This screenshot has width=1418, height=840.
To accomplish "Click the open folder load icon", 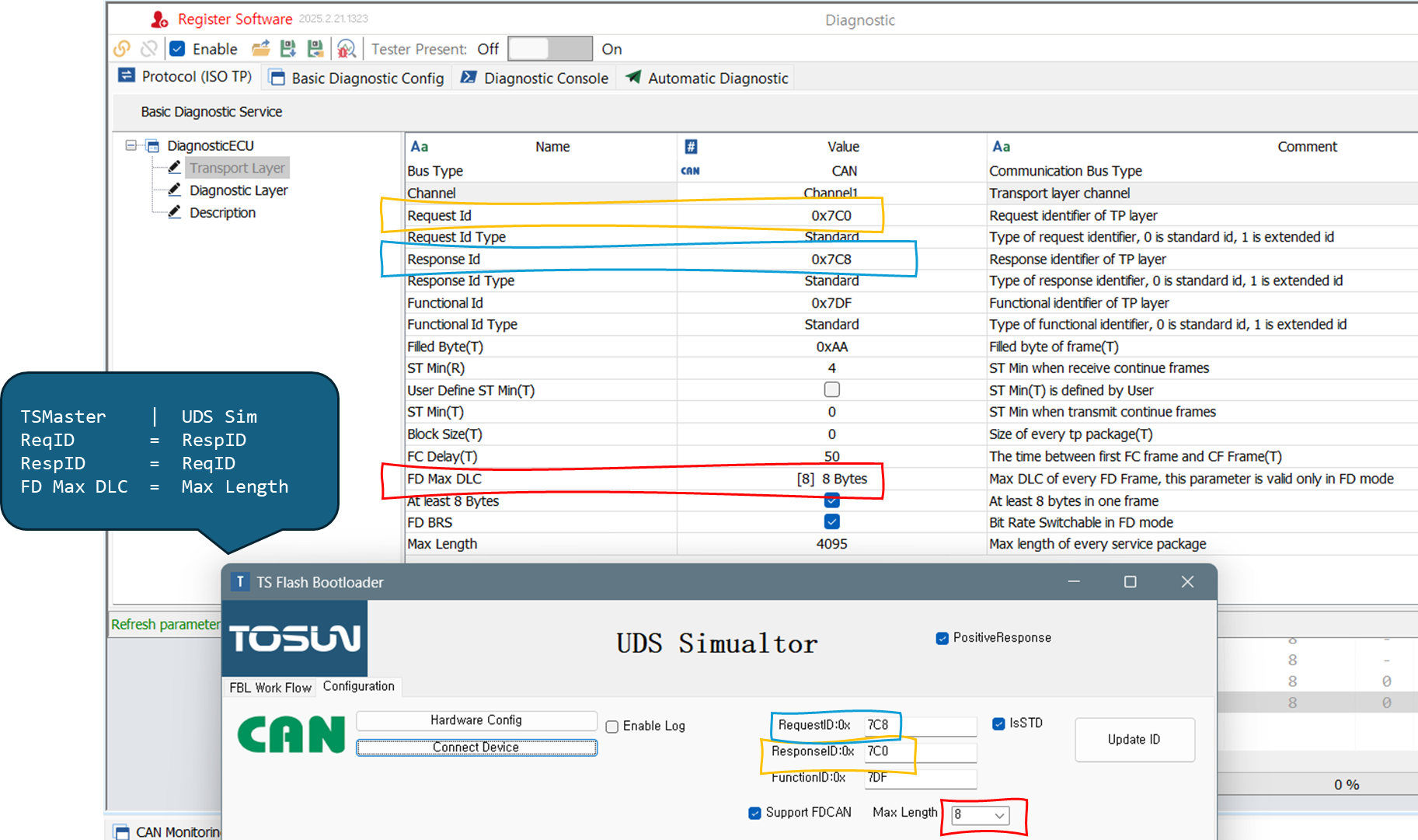I will click(x=261, y=49).
